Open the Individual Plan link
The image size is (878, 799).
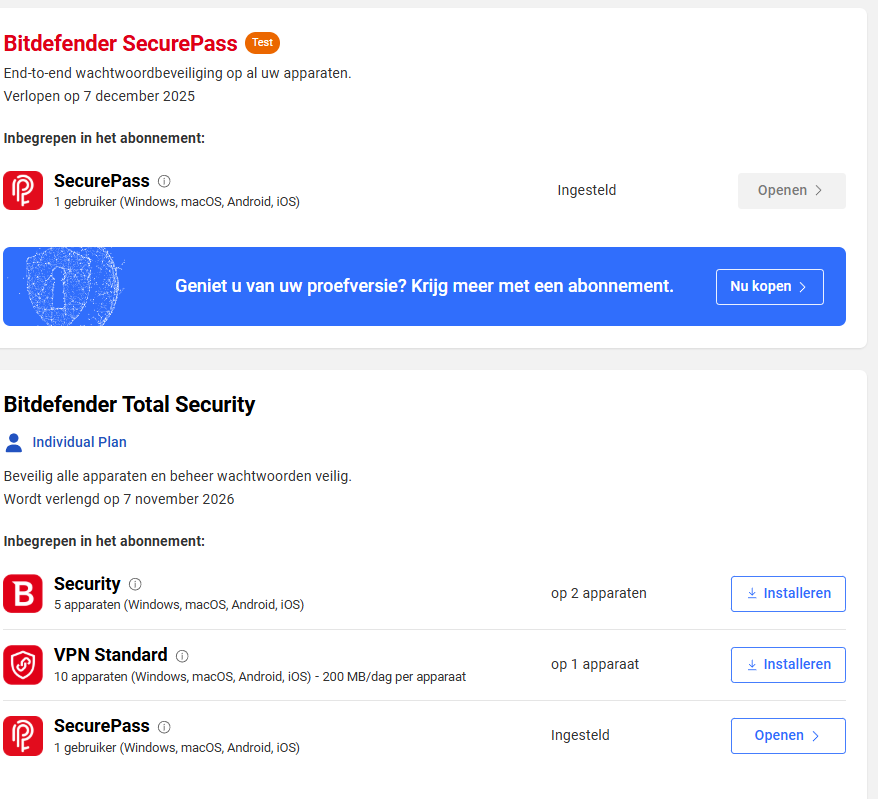point(79,442)
